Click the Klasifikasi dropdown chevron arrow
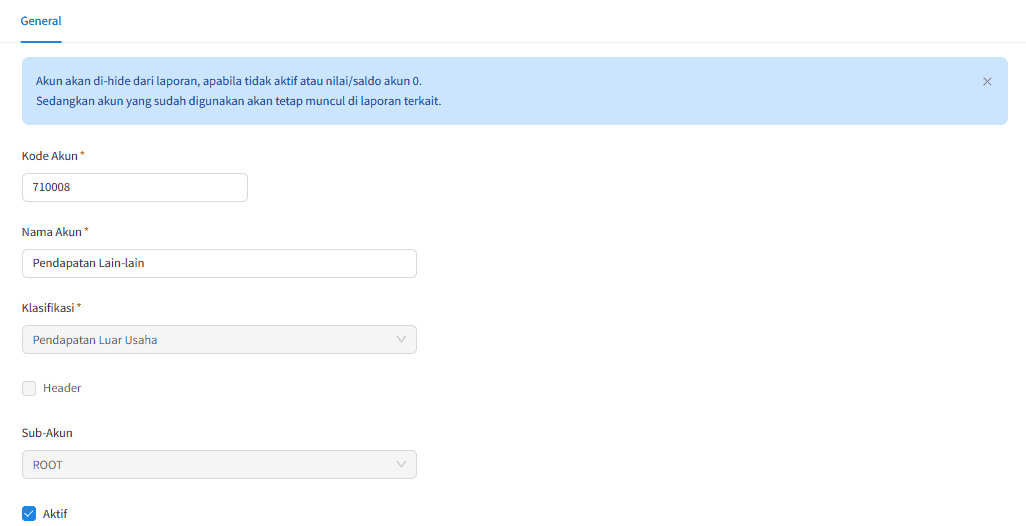The image size is (1026, 526). click(401, 340)
